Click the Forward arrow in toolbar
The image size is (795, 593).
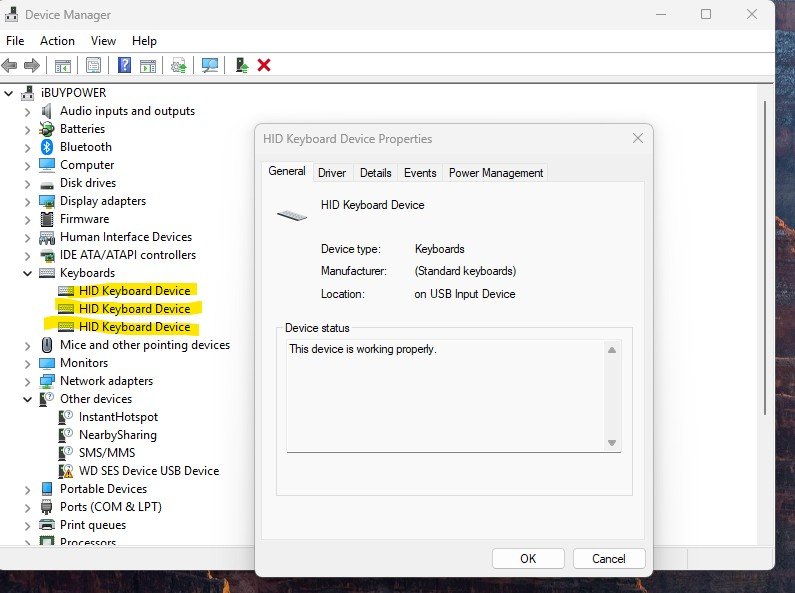(32, 65)
